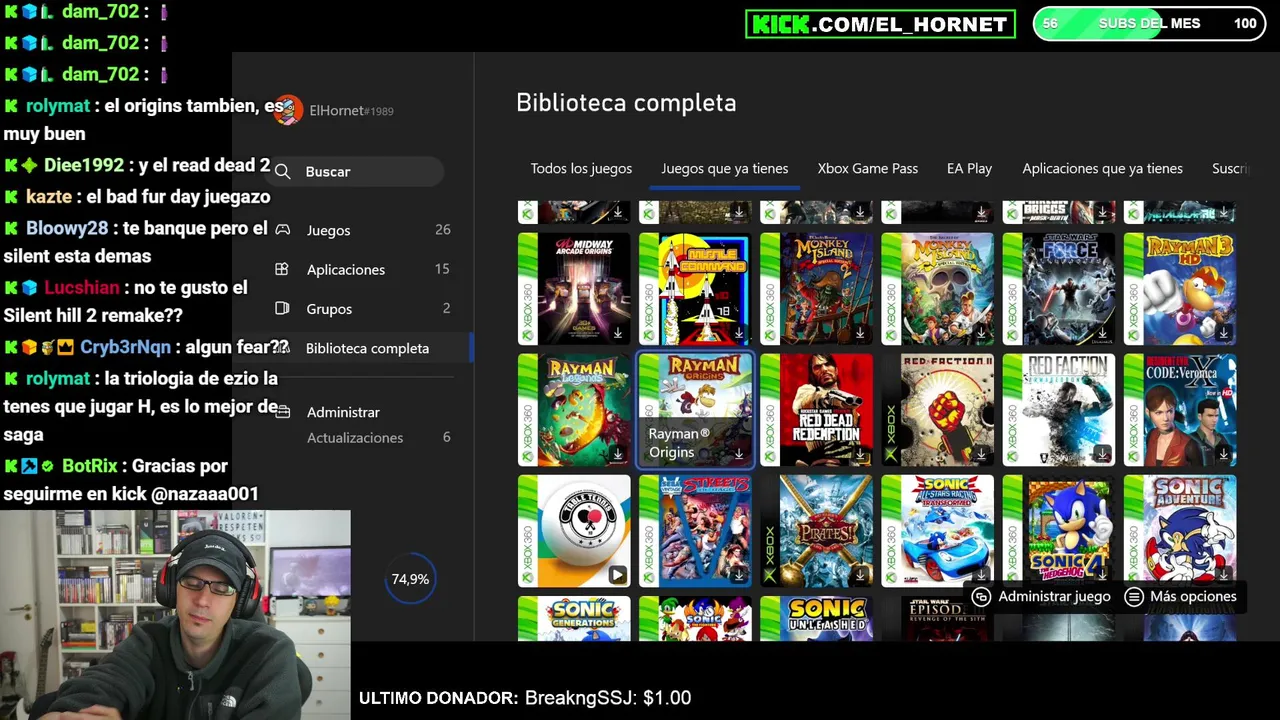The height and width of the screenshot is (720, 1280).
Task: Click the download icon on Monkey Island 2 tile
Action: pyautogui.click(x=860, y=333)
